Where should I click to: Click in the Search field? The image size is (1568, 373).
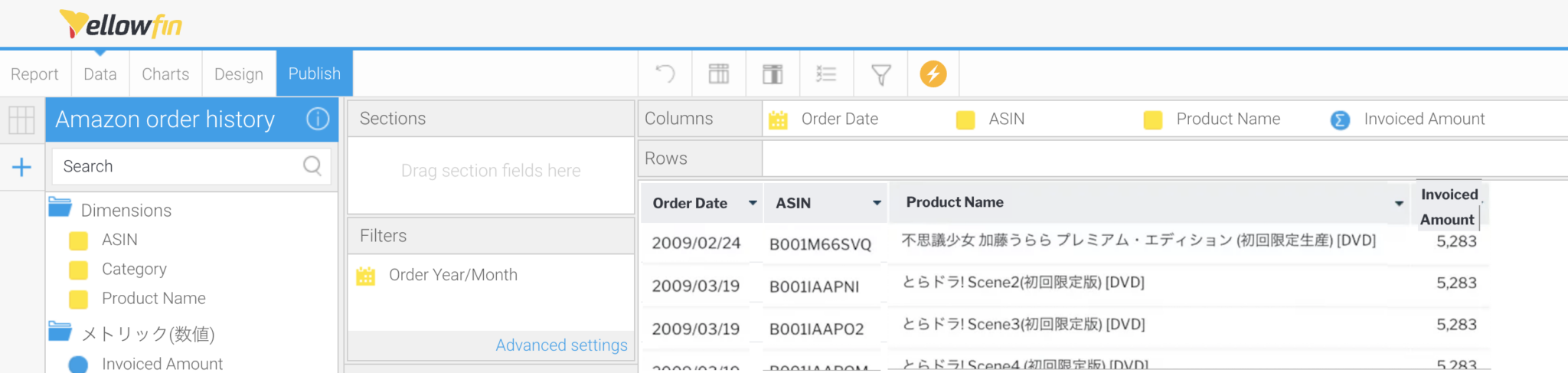tap(191, 166)
